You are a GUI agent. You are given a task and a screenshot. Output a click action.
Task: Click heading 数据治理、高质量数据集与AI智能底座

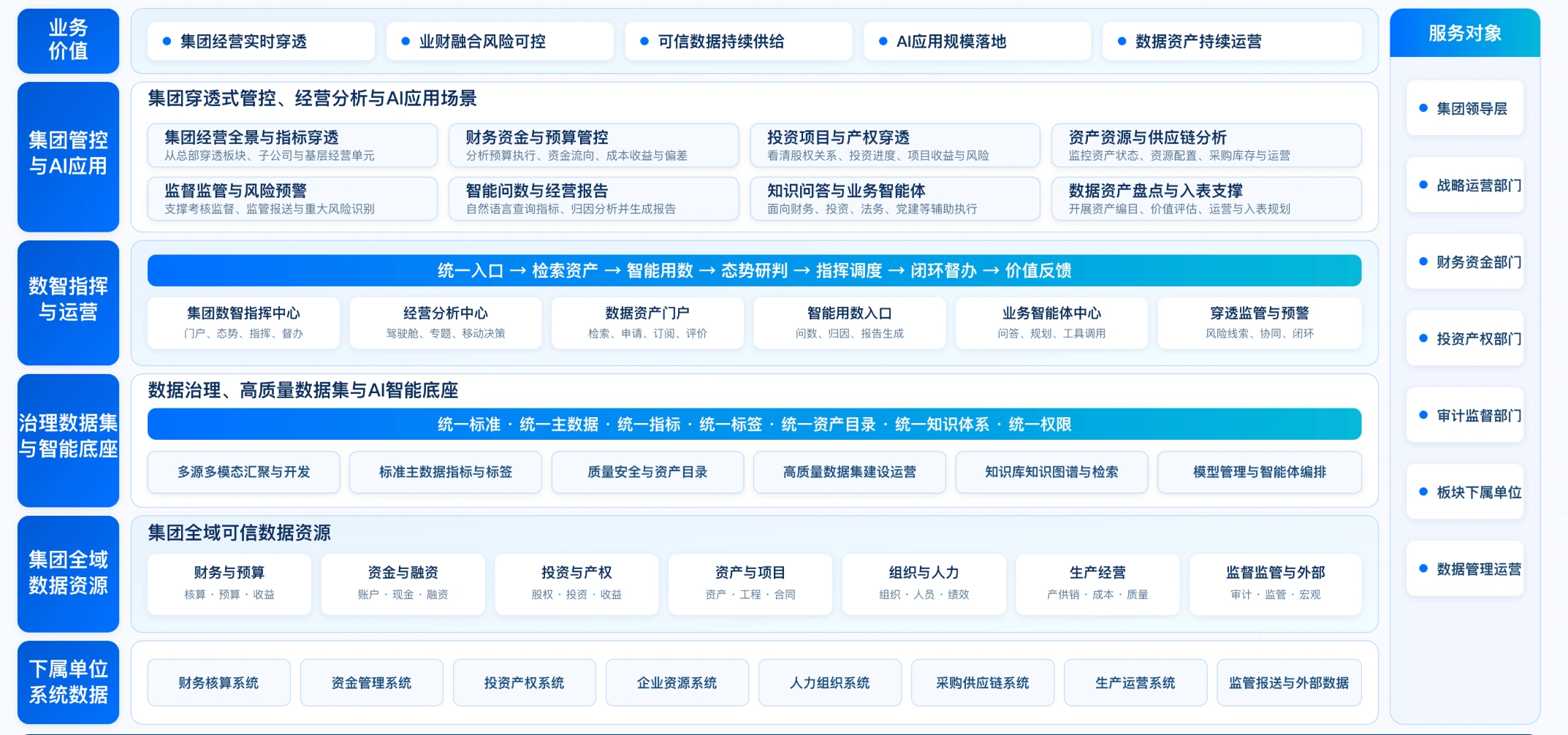click(302, 390)
